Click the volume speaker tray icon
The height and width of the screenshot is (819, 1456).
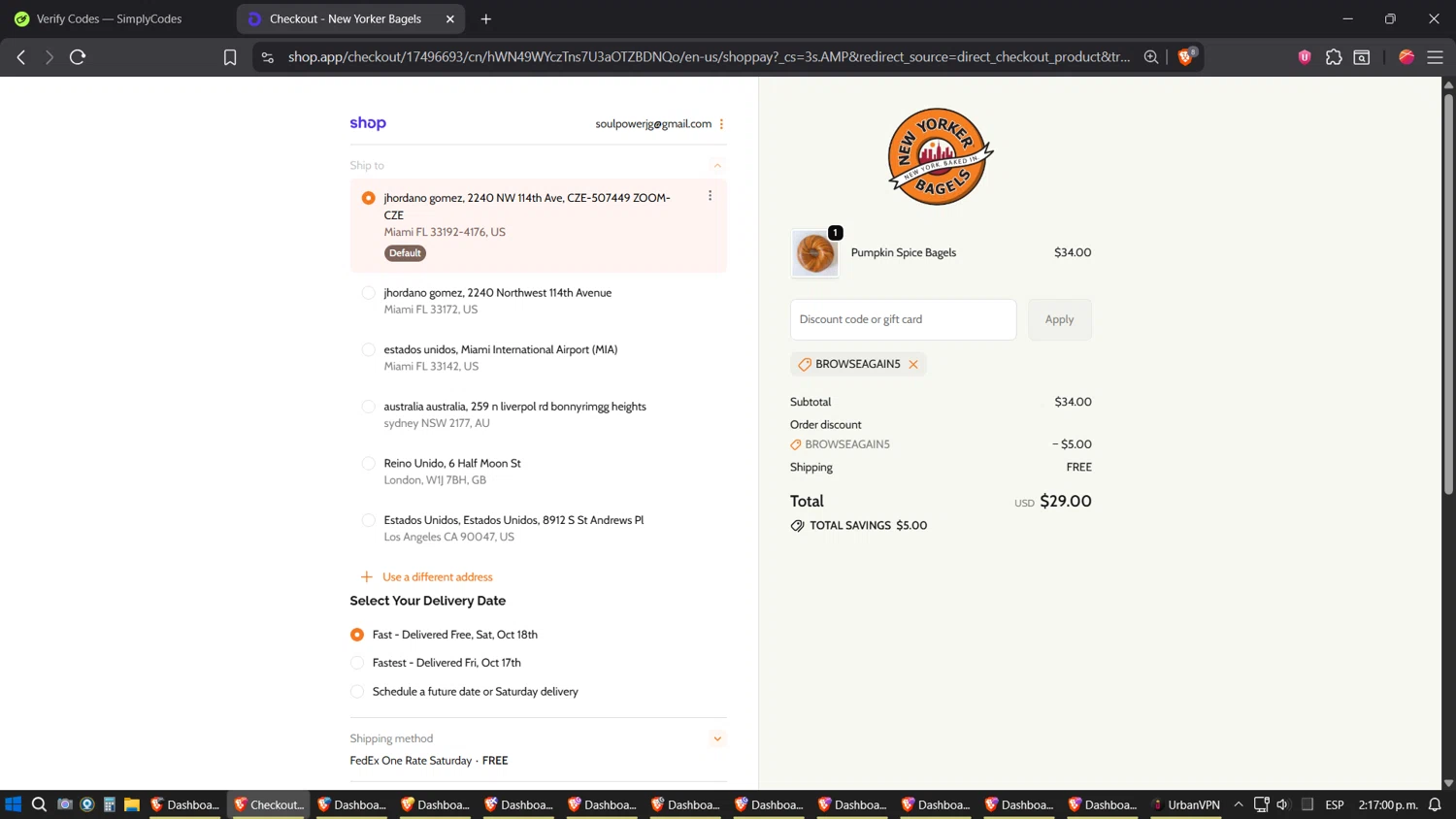(x=1283, y=804)
